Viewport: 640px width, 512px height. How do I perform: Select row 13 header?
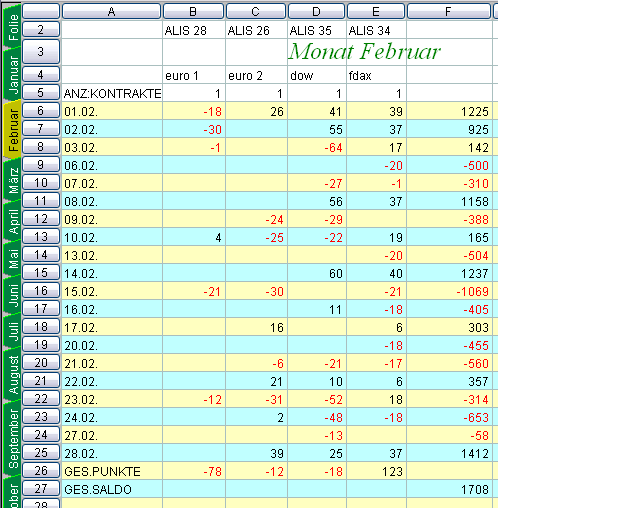pos(40,237)
